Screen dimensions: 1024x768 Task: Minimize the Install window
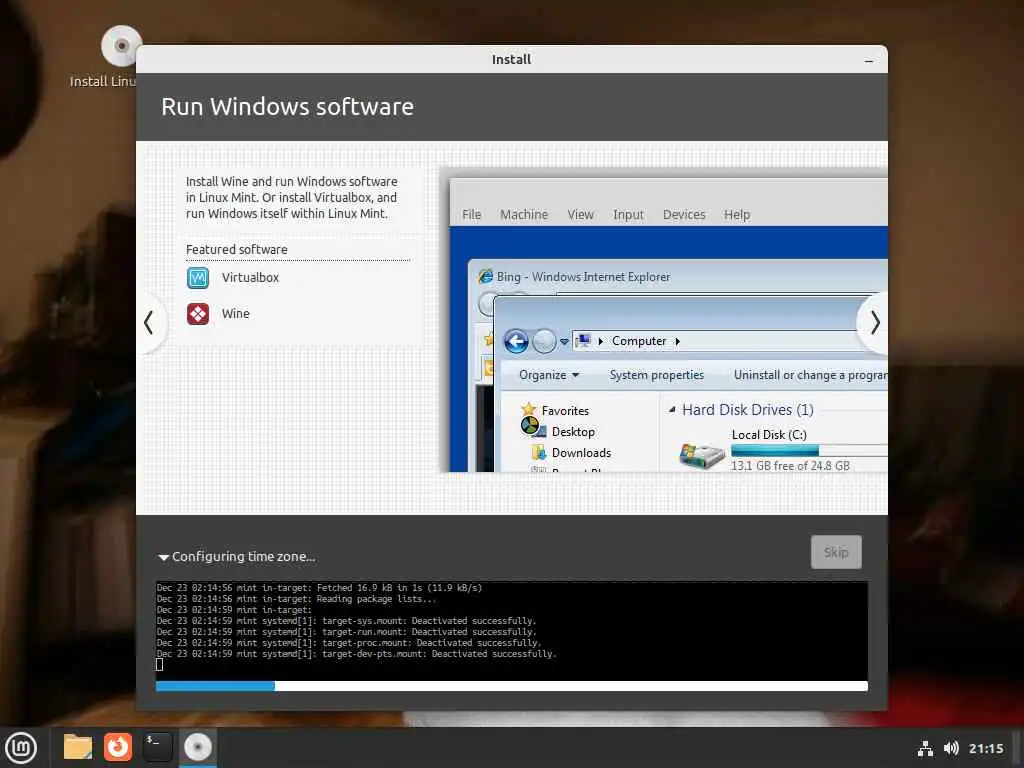(x=869, y=61)
